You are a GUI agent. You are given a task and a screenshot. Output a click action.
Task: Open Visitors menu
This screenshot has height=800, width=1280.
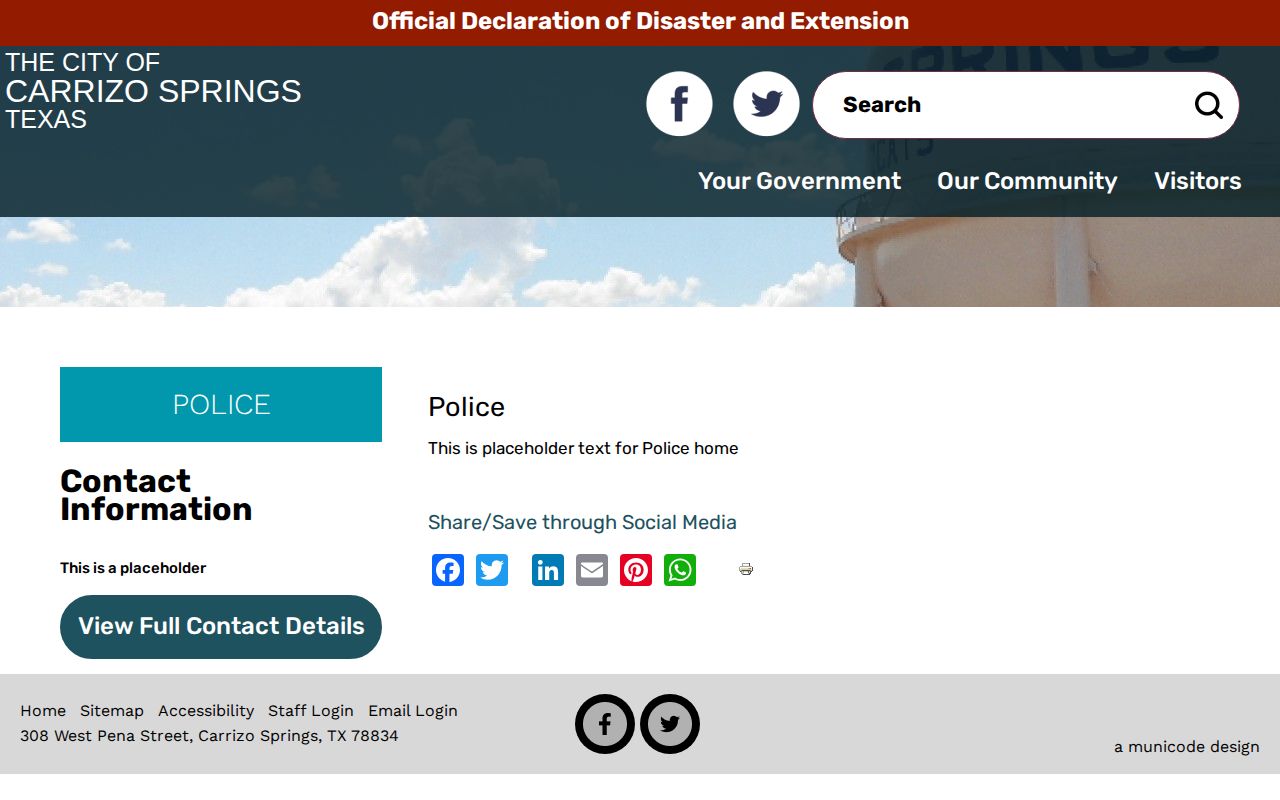point(1198,181)
